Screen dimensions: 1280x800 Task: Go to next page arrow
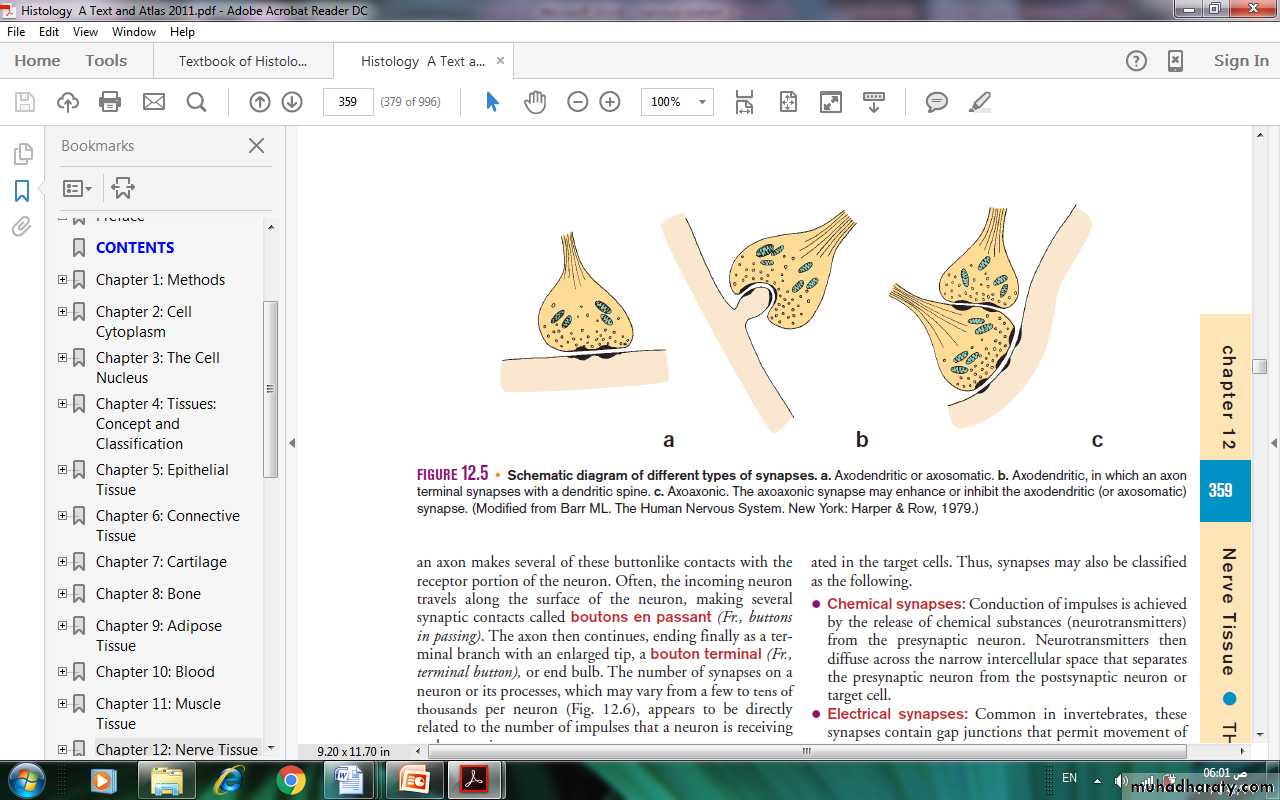point(292,102)
